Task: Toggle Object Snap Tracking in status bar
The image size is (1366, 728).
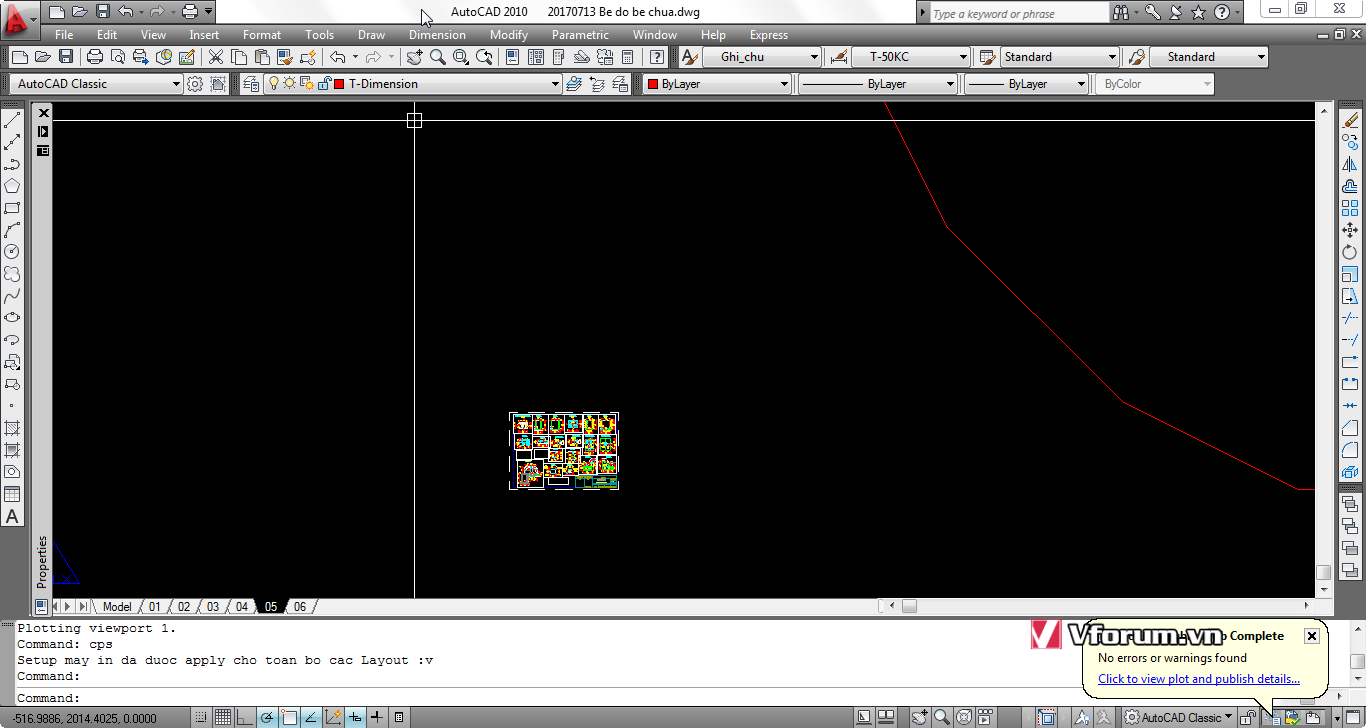Action: tap(311, 717)
